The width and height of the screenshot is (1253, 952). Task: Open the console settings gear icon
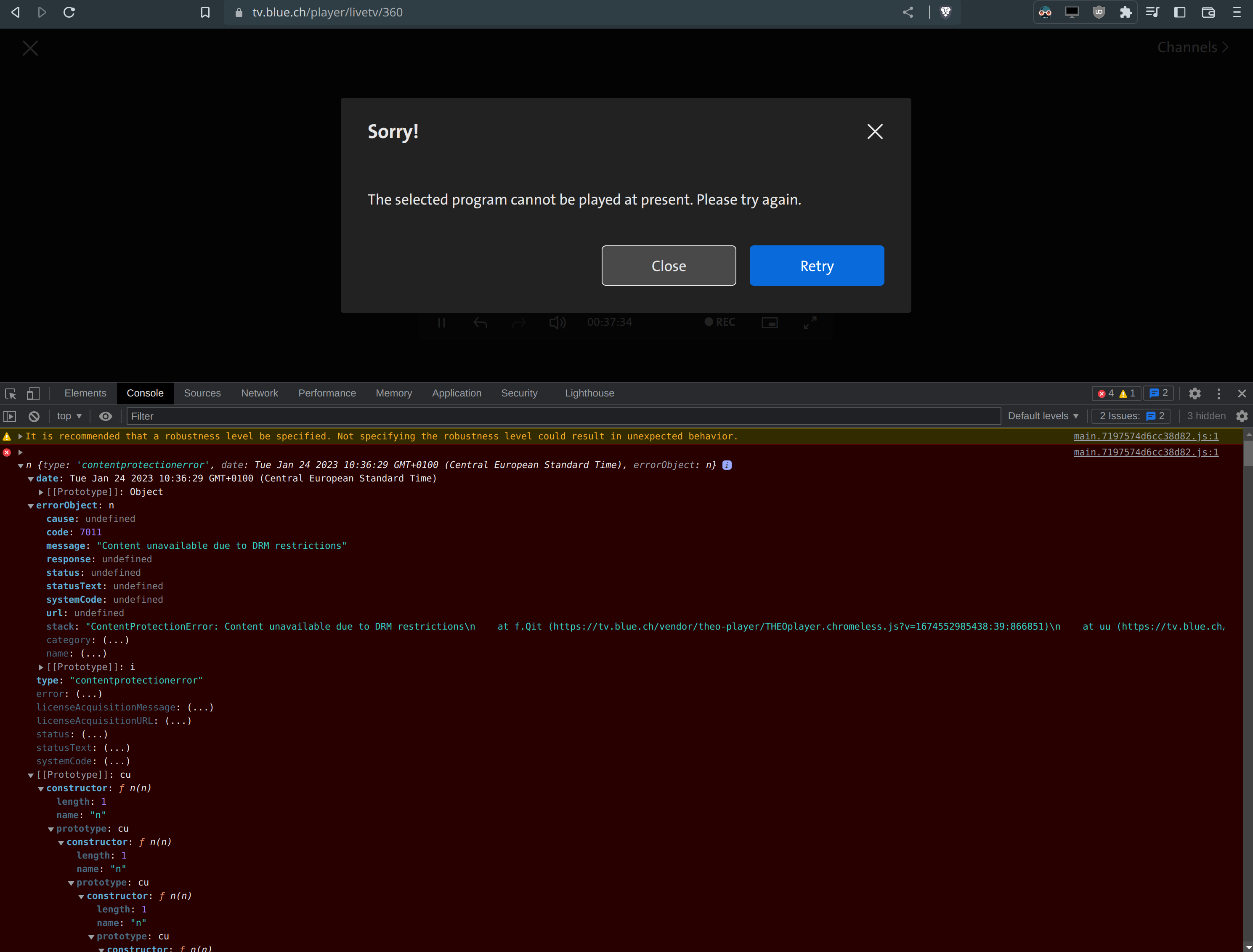(1242, 417)
